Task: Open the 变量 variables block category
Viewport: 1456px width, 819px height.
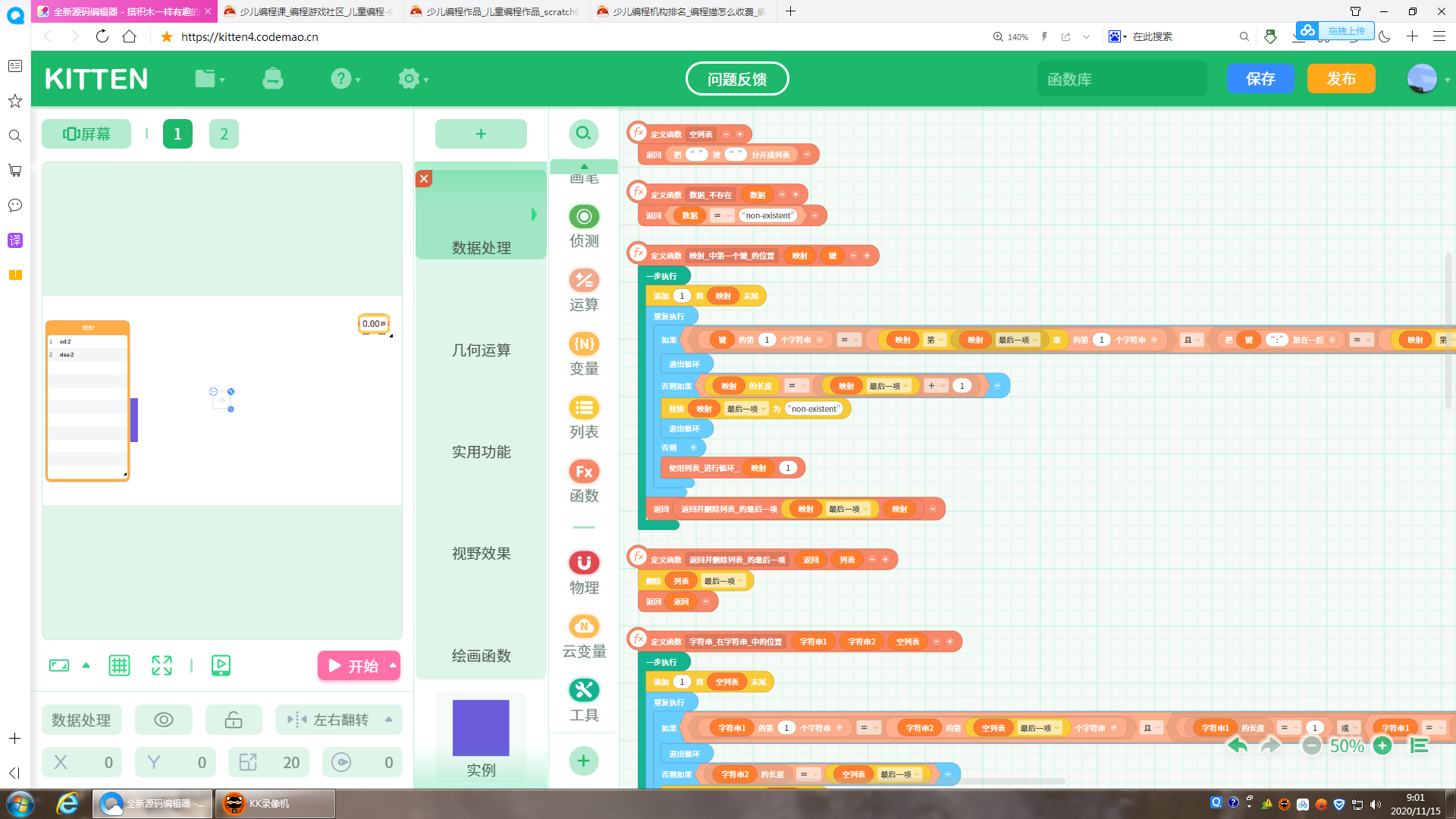Action: tap(584, 354)
